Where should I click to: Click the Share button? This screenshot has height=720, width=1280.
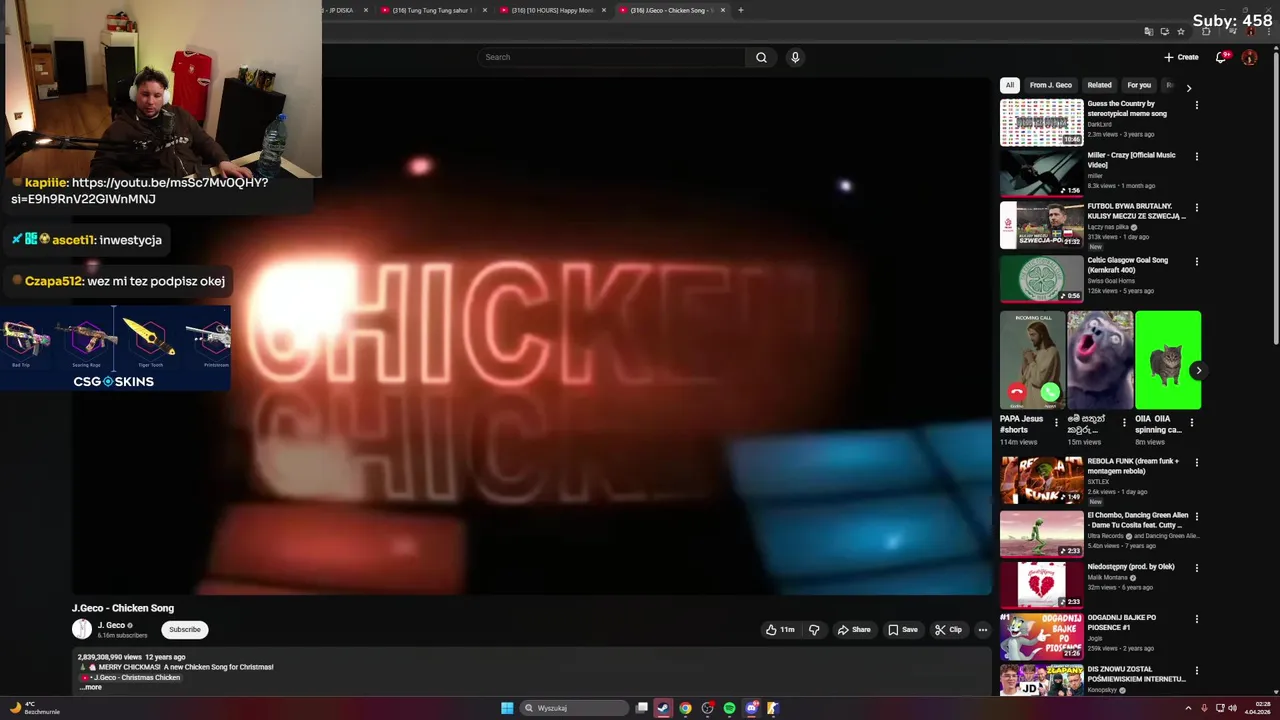pyautogui.click(x=854, y=630)
